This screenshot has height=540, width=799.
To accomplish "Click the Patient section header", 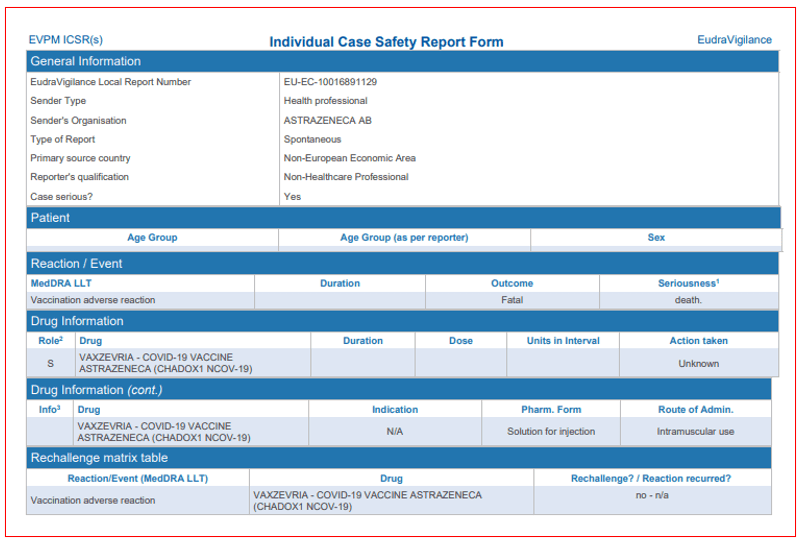I will pyautogui.click(x=51, y=218).
